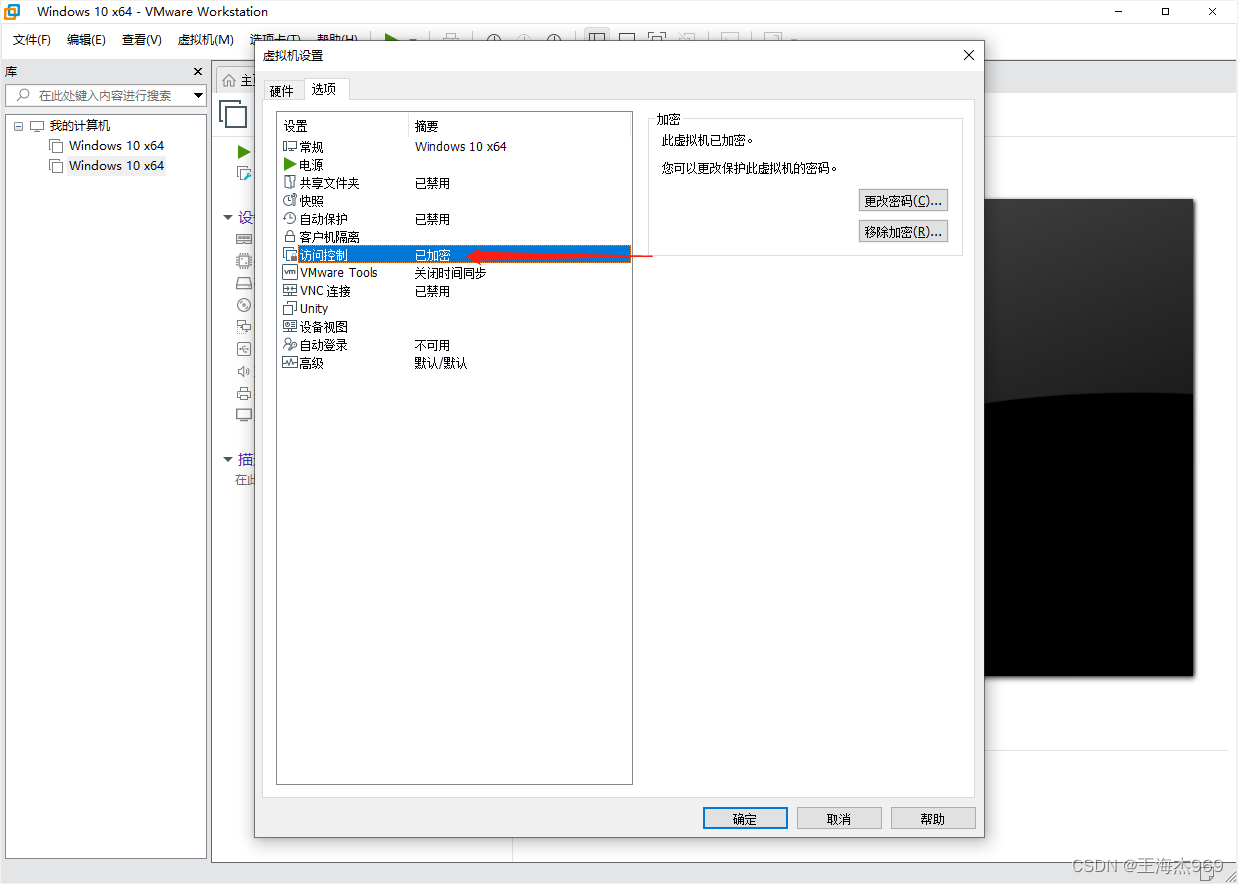This screenshot has width=1238, height=884.
Task: Click the 快照 snapshot clock icon
Action: (290, 200)
